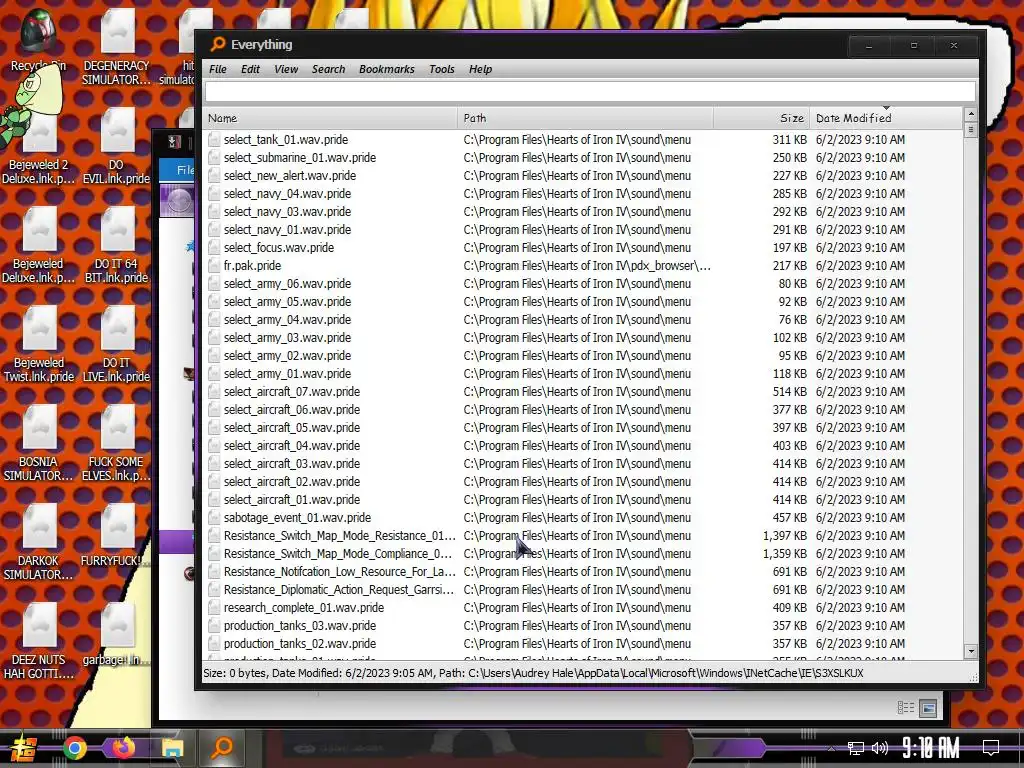Select file icon of fr.pak.pride
The width and height of the screenshot is (1024, 768).
point(214,266)
